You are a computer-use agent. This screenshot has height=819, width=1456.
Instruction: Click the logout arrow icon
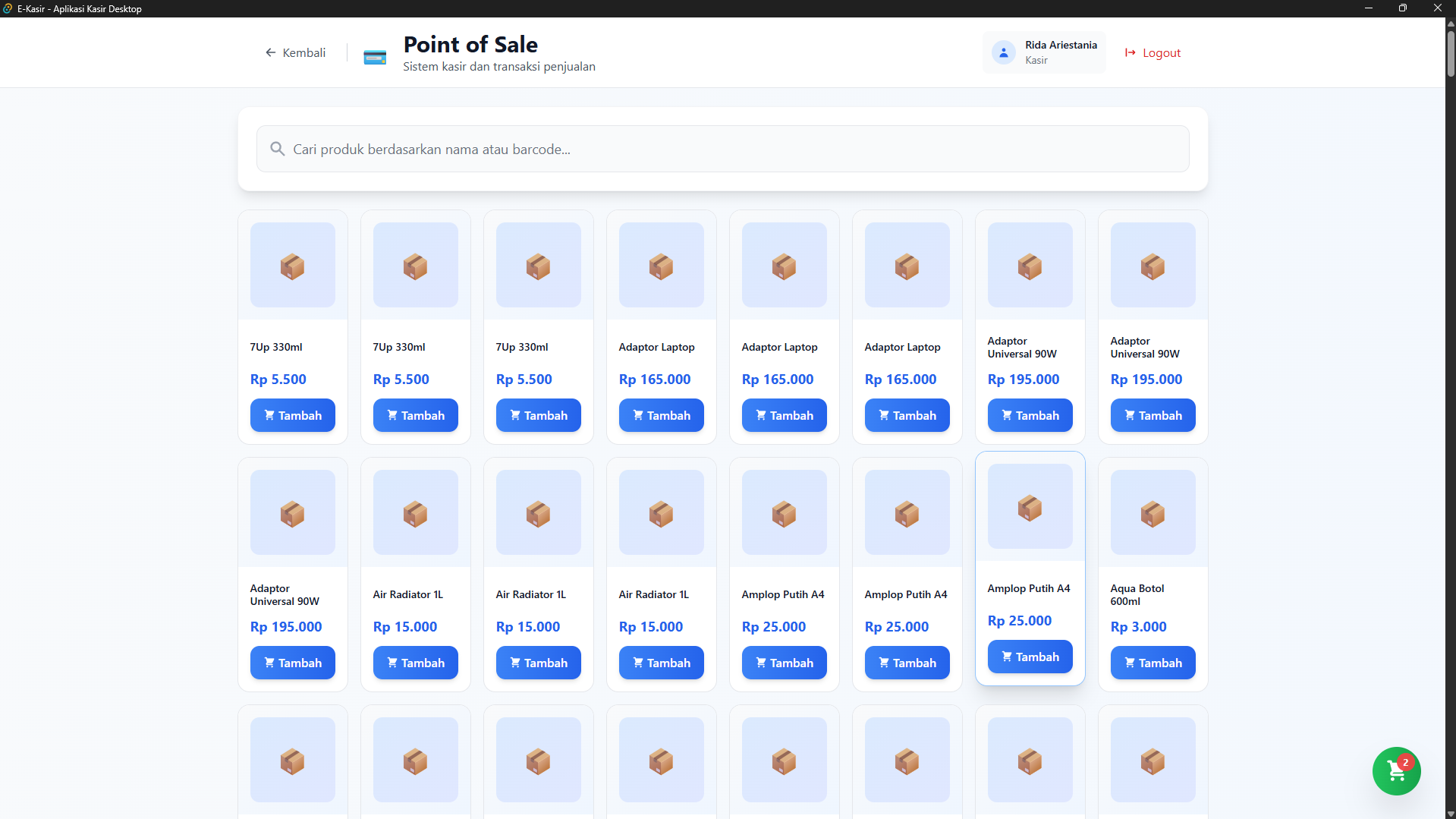pyautogui.click(x=1131, y=52)
